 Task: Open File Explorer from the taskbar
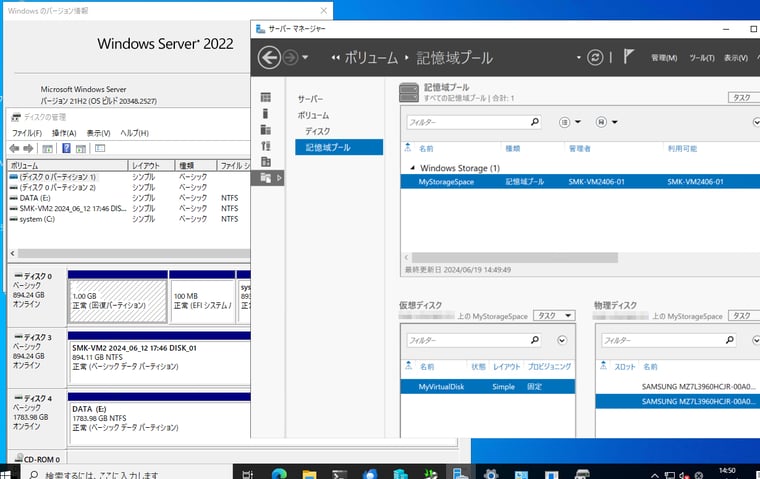click(309, 474)
